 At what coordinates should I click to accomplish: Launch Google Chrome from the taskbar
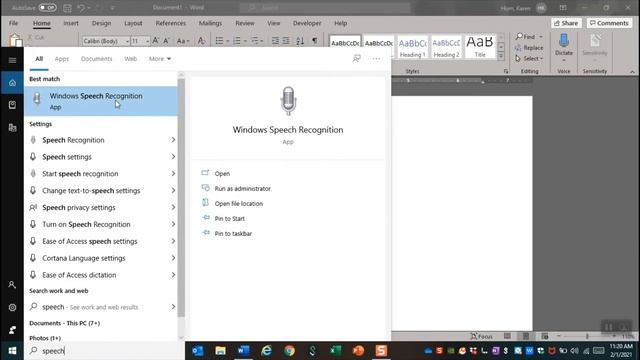[x=289, y=351]
